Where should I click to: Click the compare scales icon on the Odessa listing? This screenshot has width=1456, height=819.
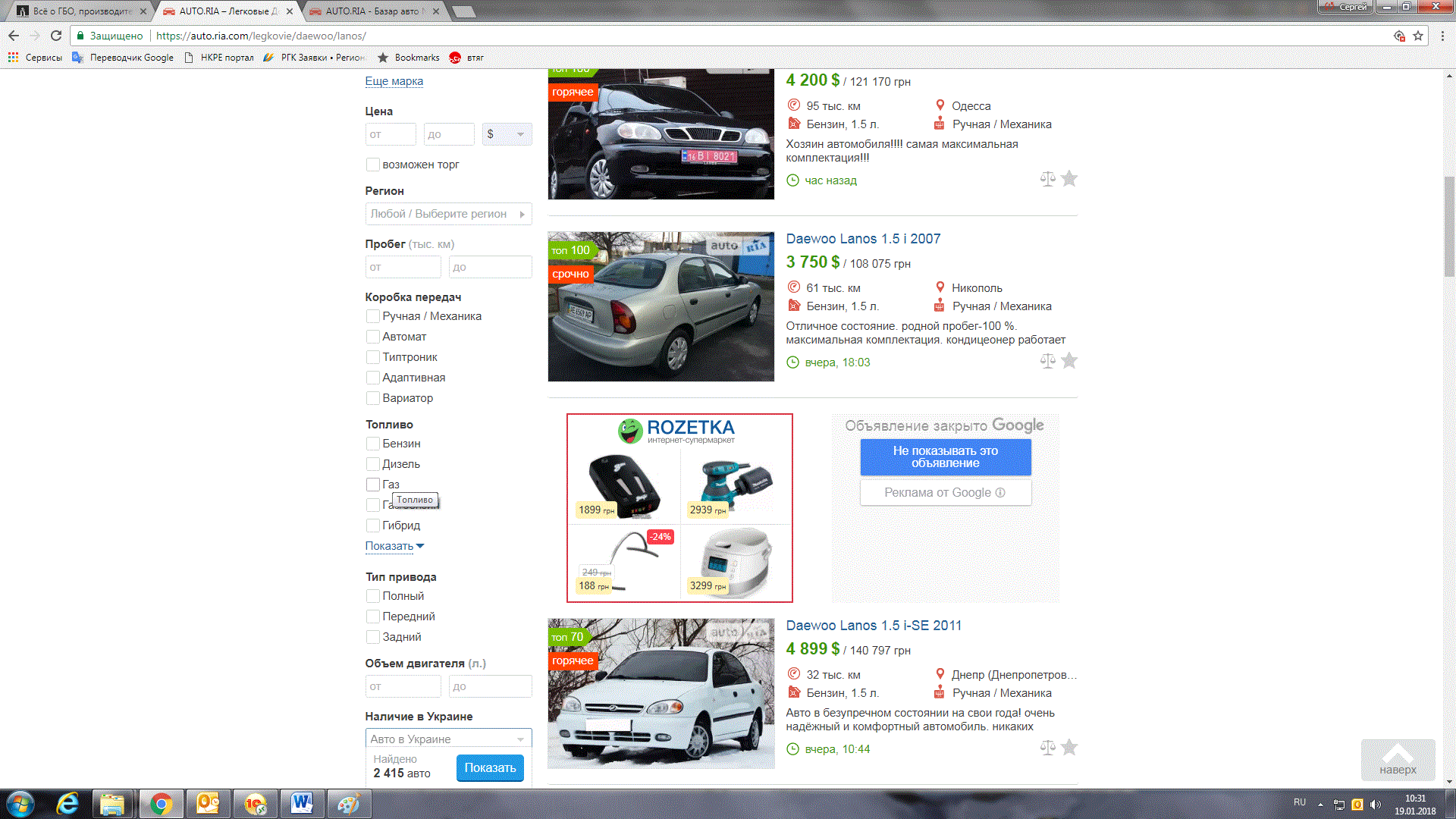[x=1047, y=179]
